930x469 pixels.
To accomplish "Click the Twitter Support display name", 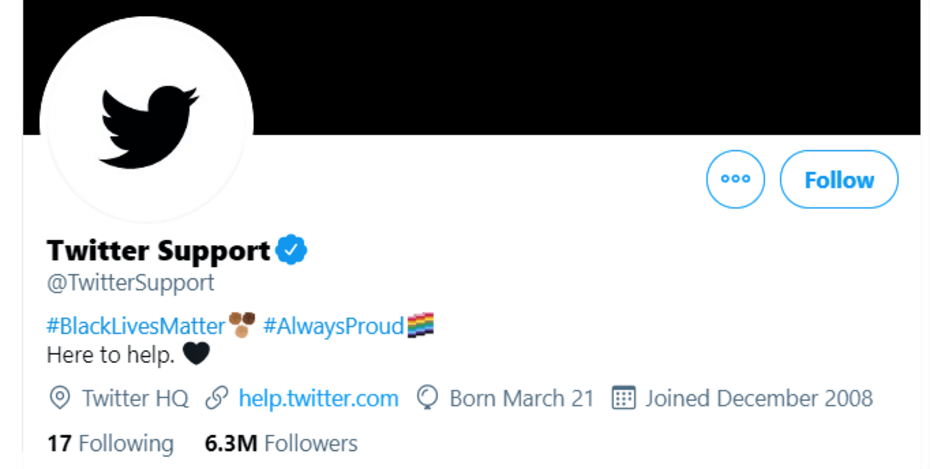I will (x=158, y=250).
